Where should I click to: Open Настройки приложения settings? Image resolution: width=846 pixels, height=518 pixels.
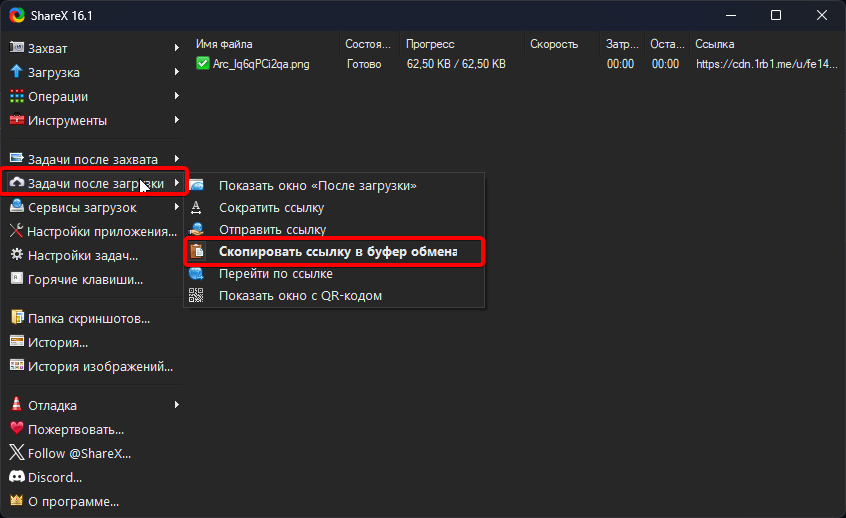(x=102, y=231)
